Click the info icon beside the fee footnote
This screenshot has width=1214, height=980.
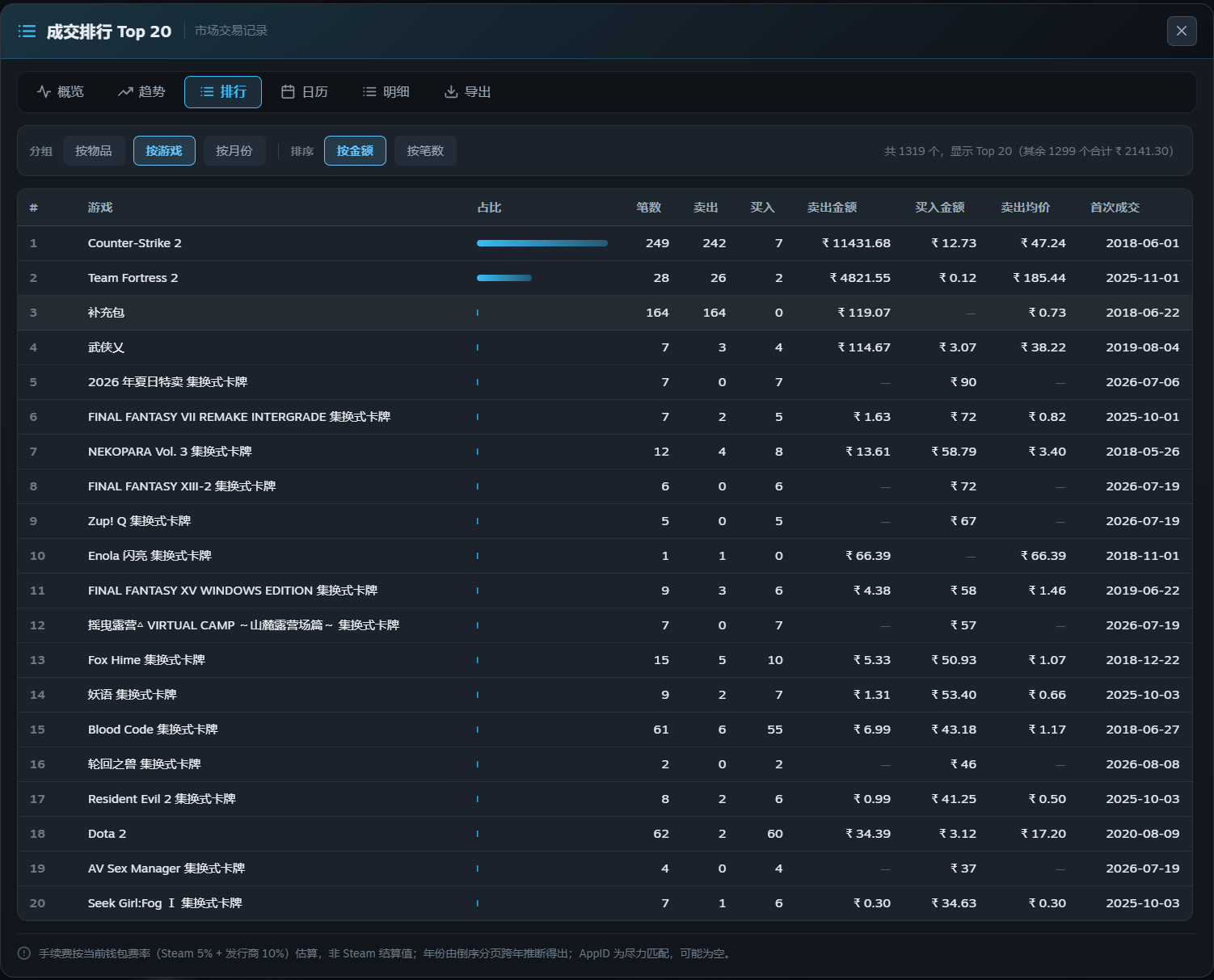click(x=24, y=953)
